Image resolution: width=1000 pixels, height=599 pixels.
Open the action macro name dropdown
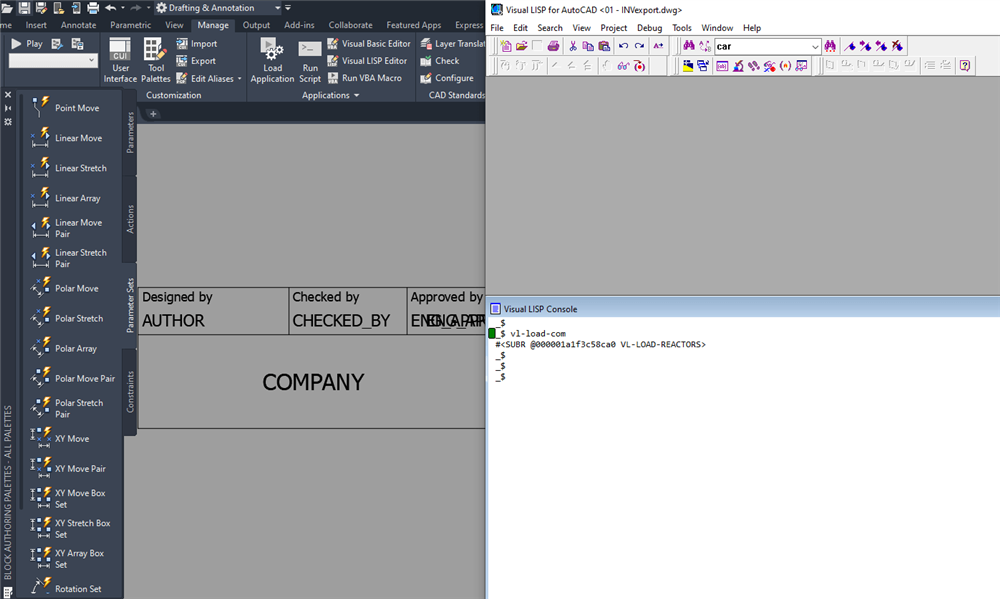coord(91,60)
